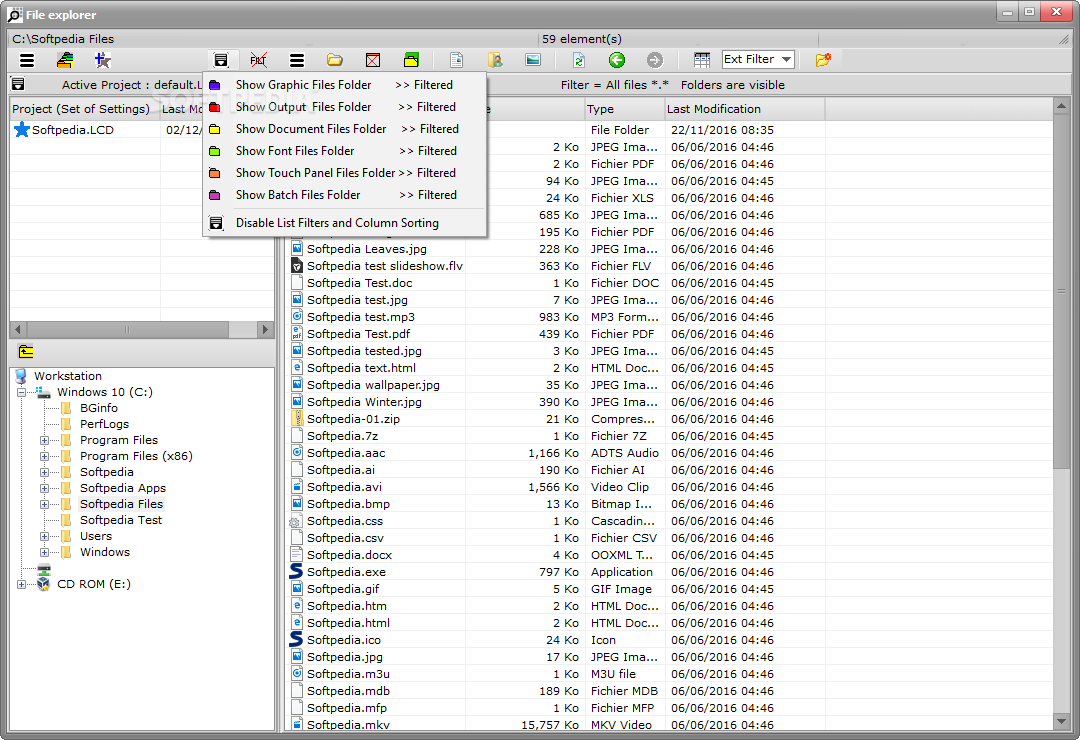The image size is (1080, 740).
Task: Click the green Font Files folder icon
Action: pyautogui.click(x=215, y=151)
